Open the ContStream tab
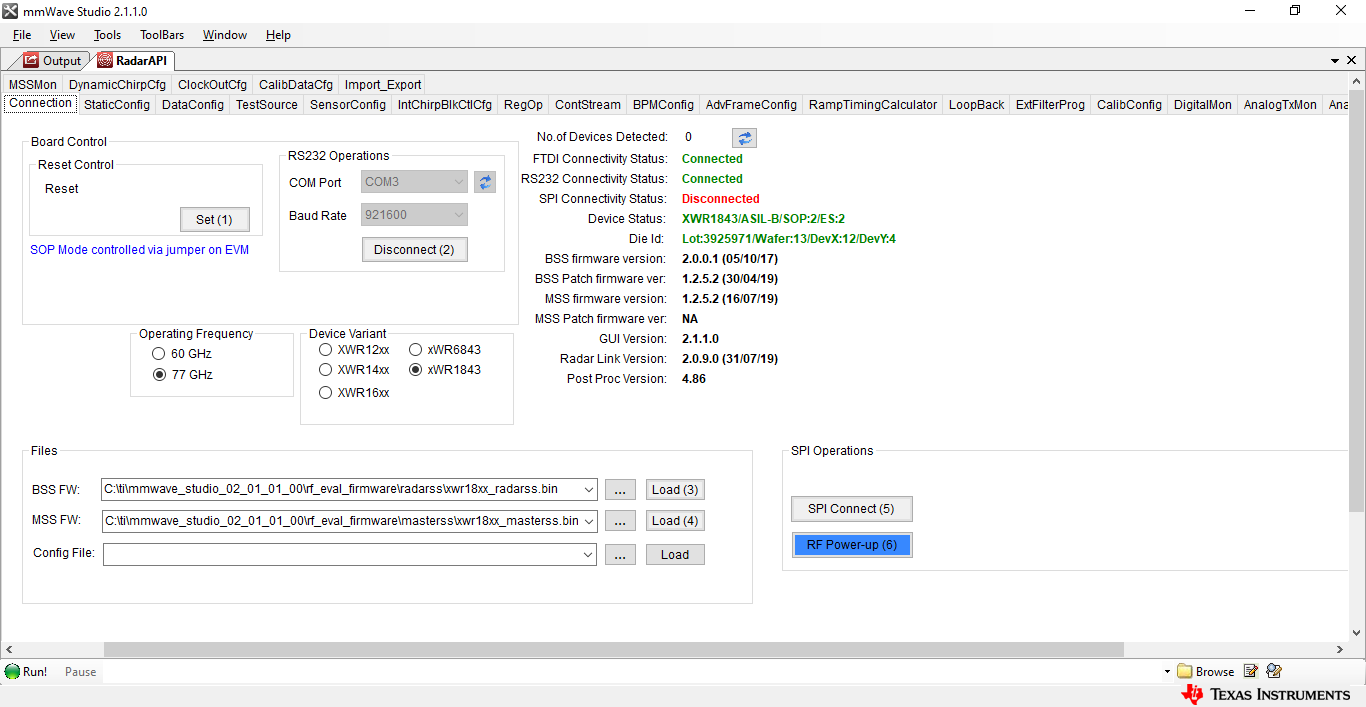This screenshot has width=1366, height=707. pos(588,104)
